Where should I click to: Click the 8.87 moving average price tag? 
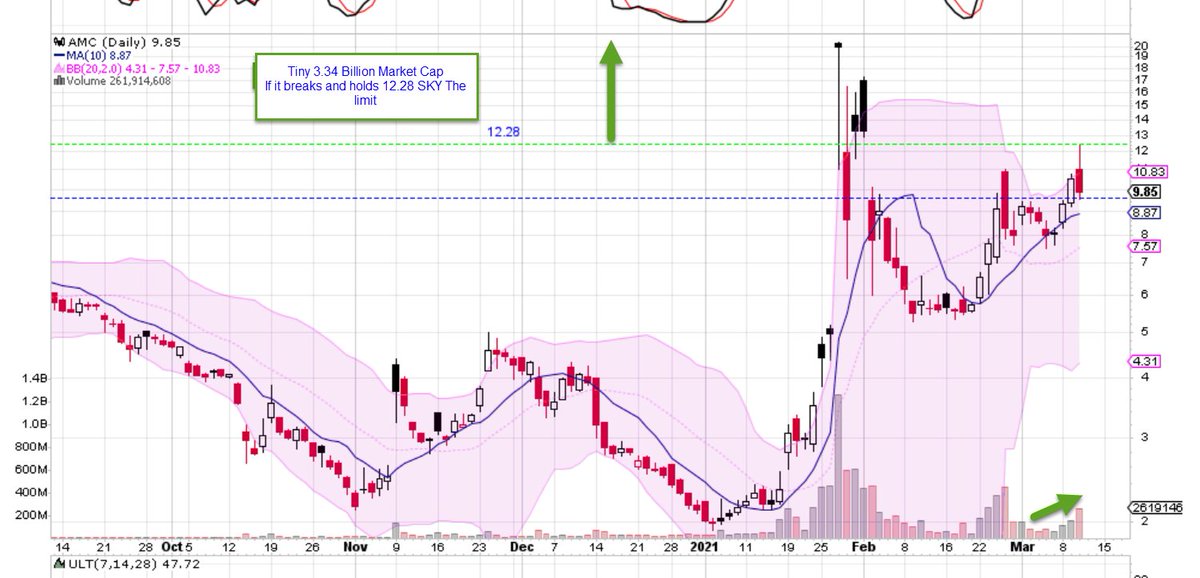coord(1143,213)
